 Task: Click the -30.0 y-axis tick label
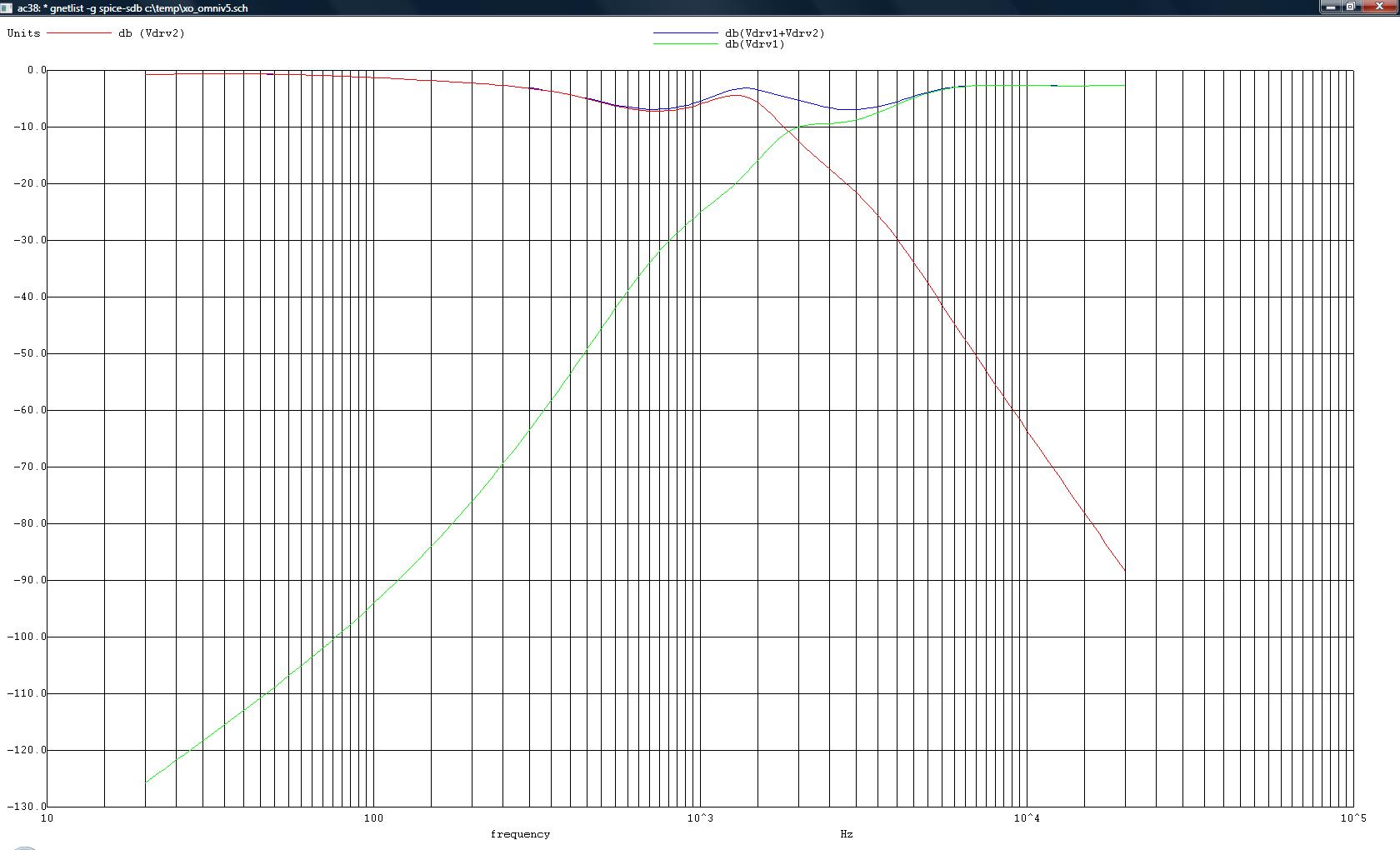(30, 240)
